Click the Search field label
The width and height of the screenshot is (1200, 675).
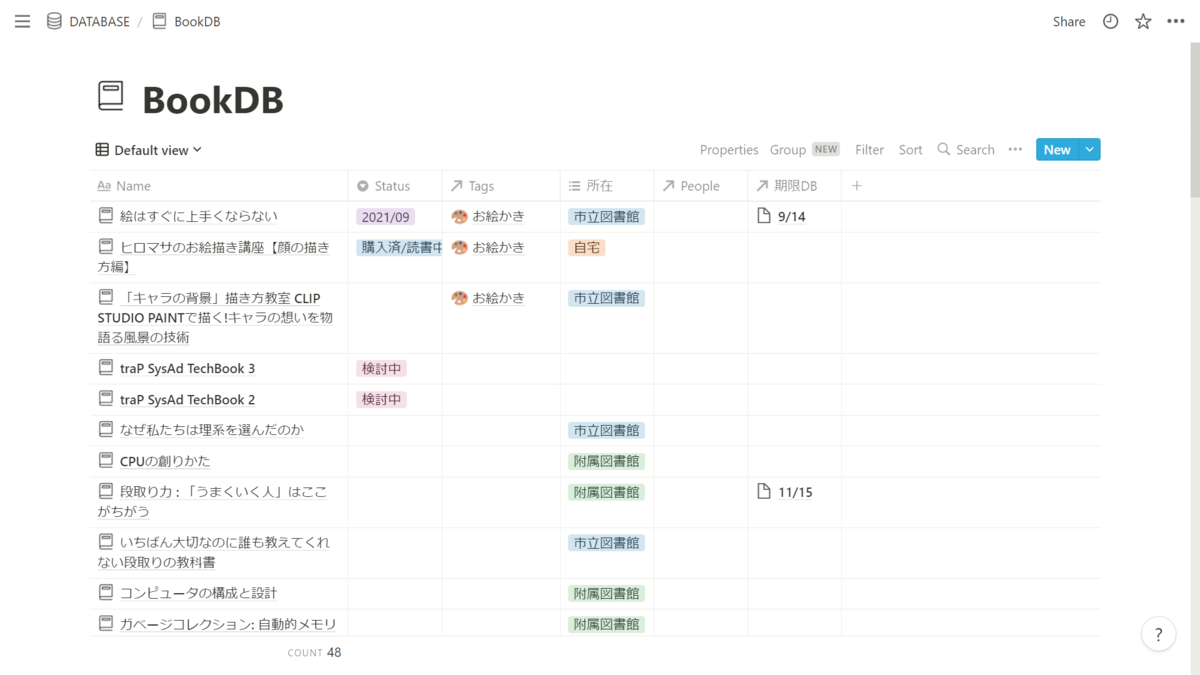[x=975, y=150]
